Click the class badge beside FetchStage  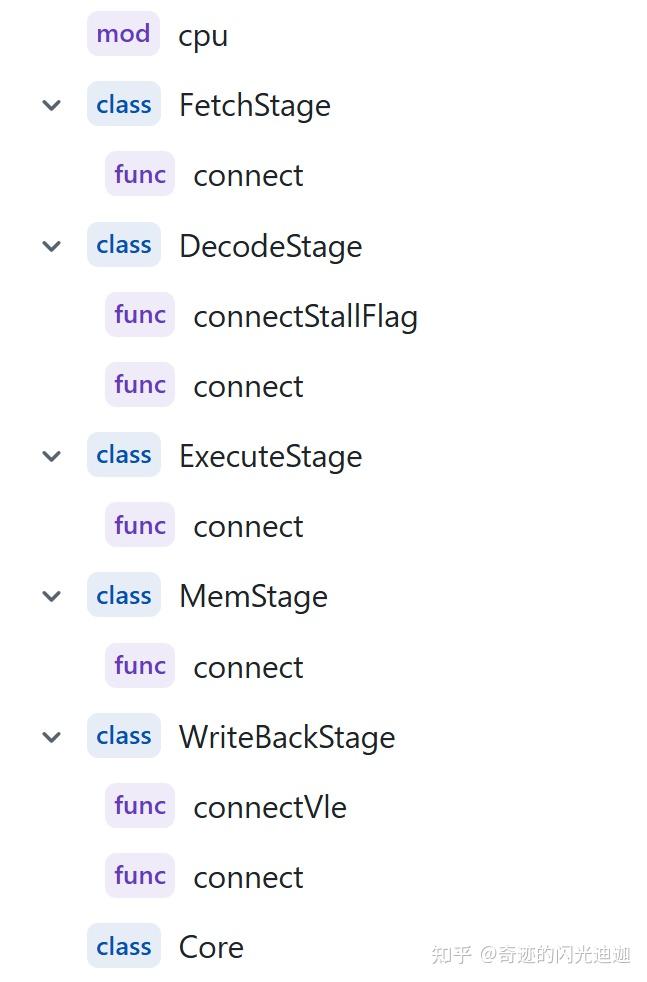pos(123,104)
